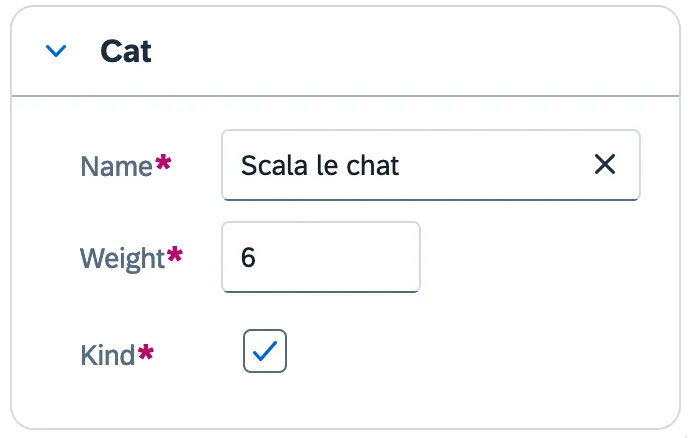Uncheck the Kind checkbox

(265, 351)
